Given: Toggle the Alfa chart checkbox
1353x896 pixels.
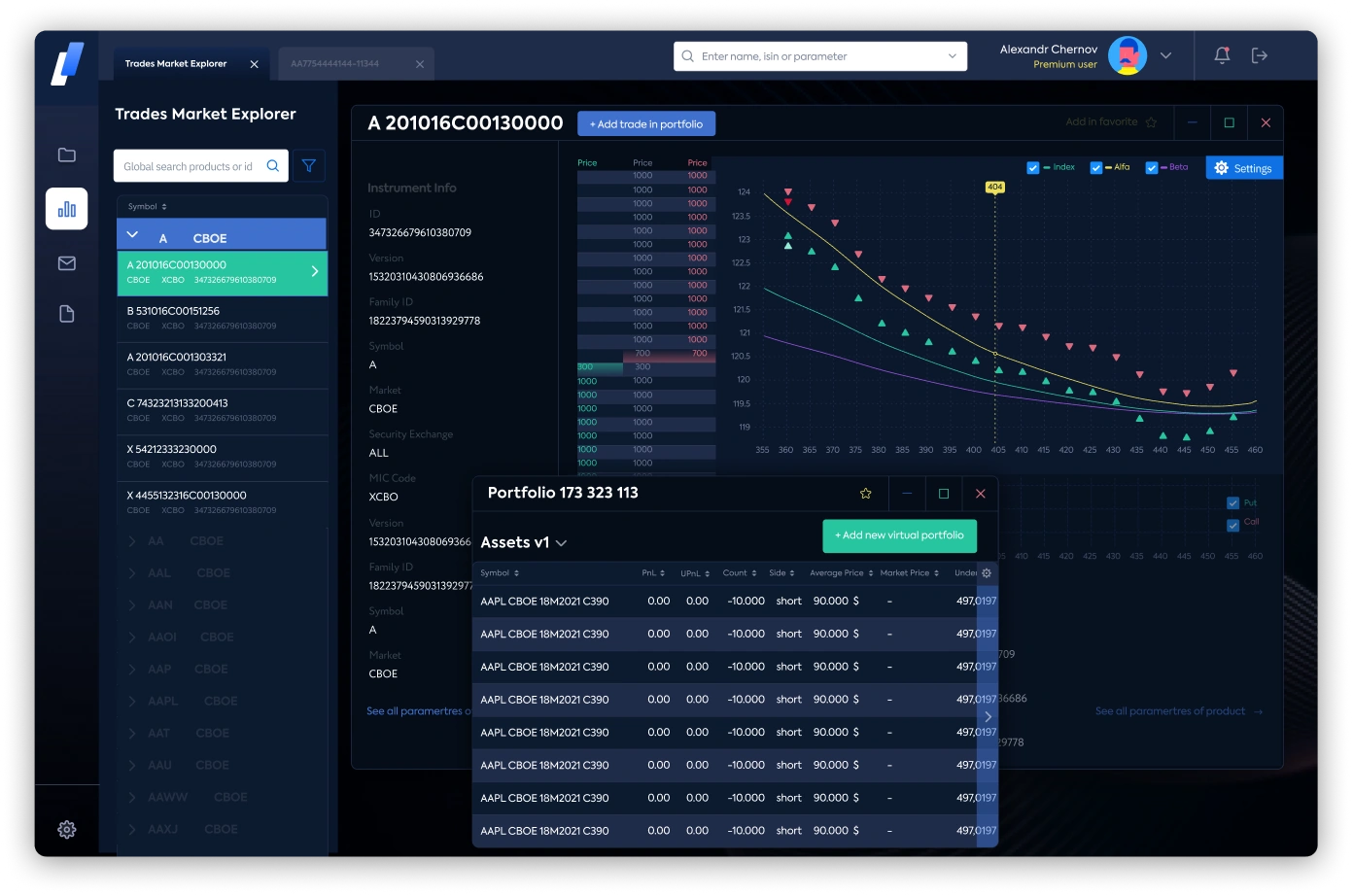Looking at the screenshot, I should click(x=1096, y=168).
